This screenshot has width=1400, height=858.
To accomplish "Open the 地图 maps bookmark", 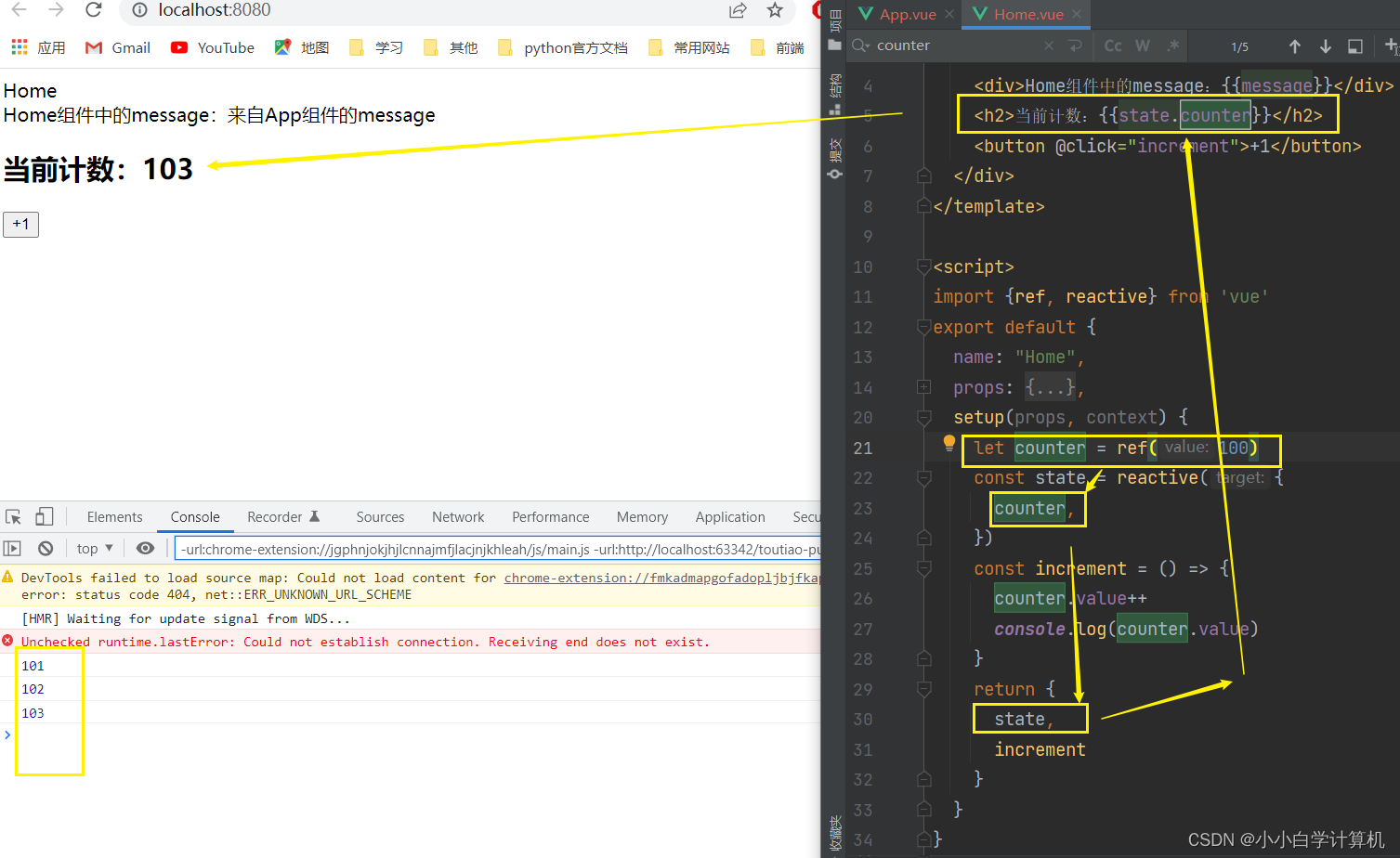I will click(x=302, y=47).
